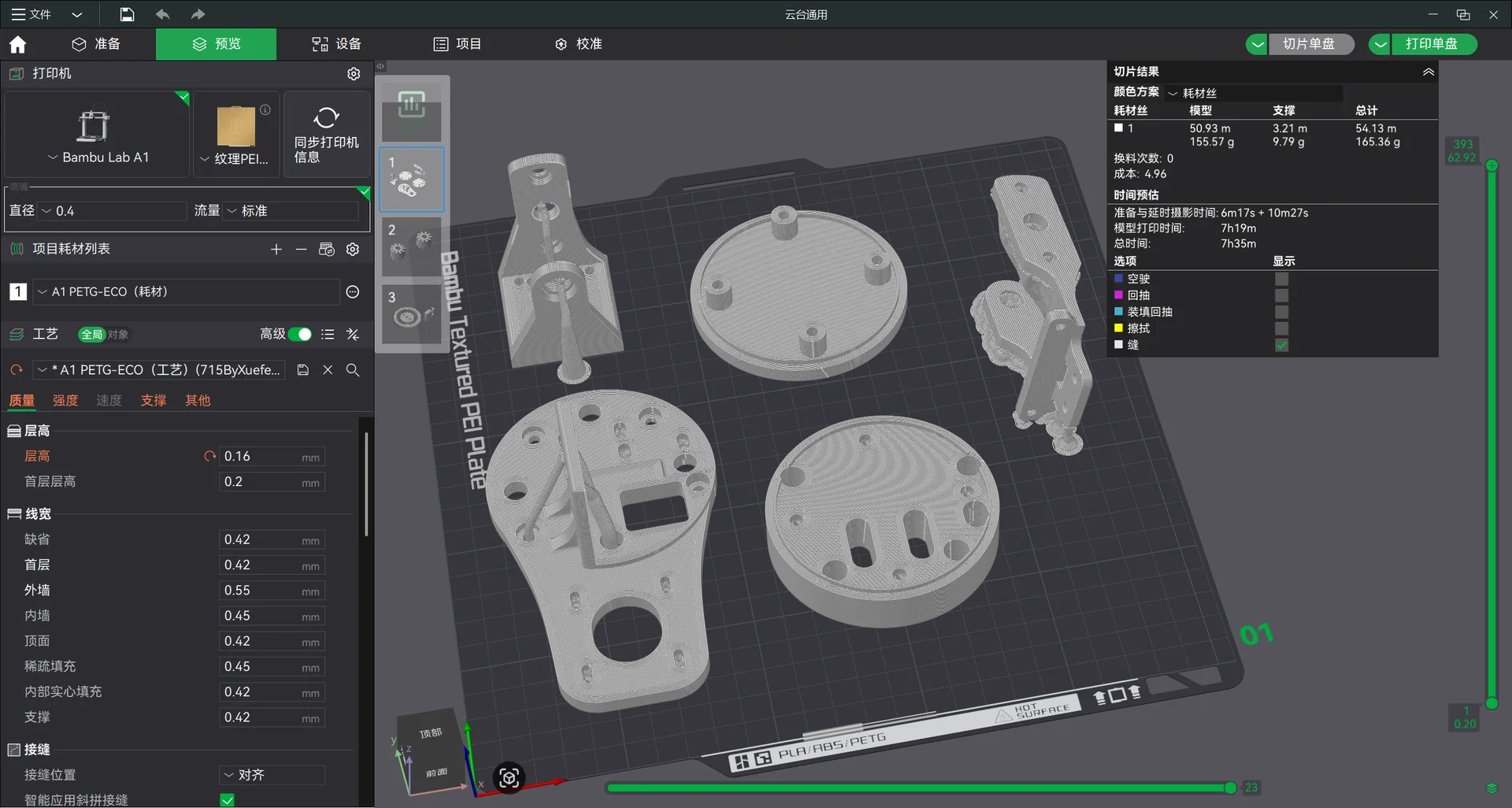Image resolution: width=1512 pixels, height=808 pixels.
Task: Click the home icon in the top bar
Action: [x=17, y=44]
